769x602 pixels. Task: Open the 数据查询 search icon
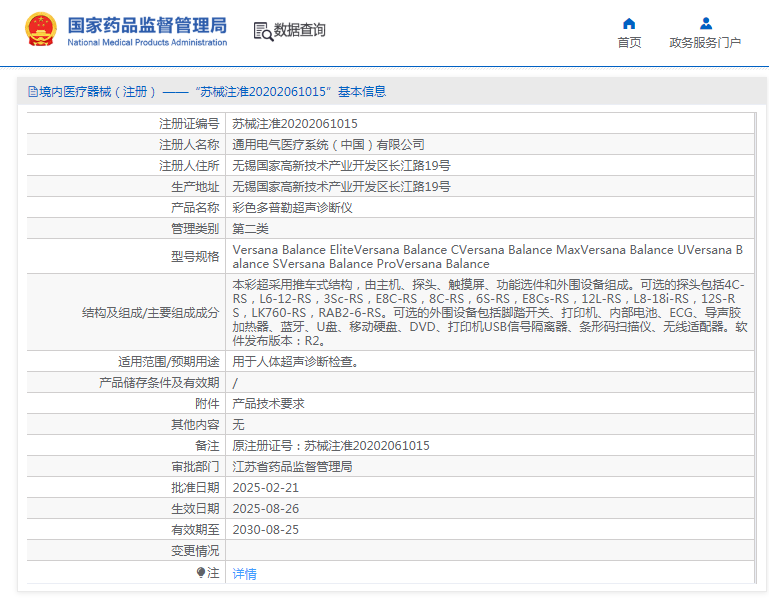[x=263, y=31]
